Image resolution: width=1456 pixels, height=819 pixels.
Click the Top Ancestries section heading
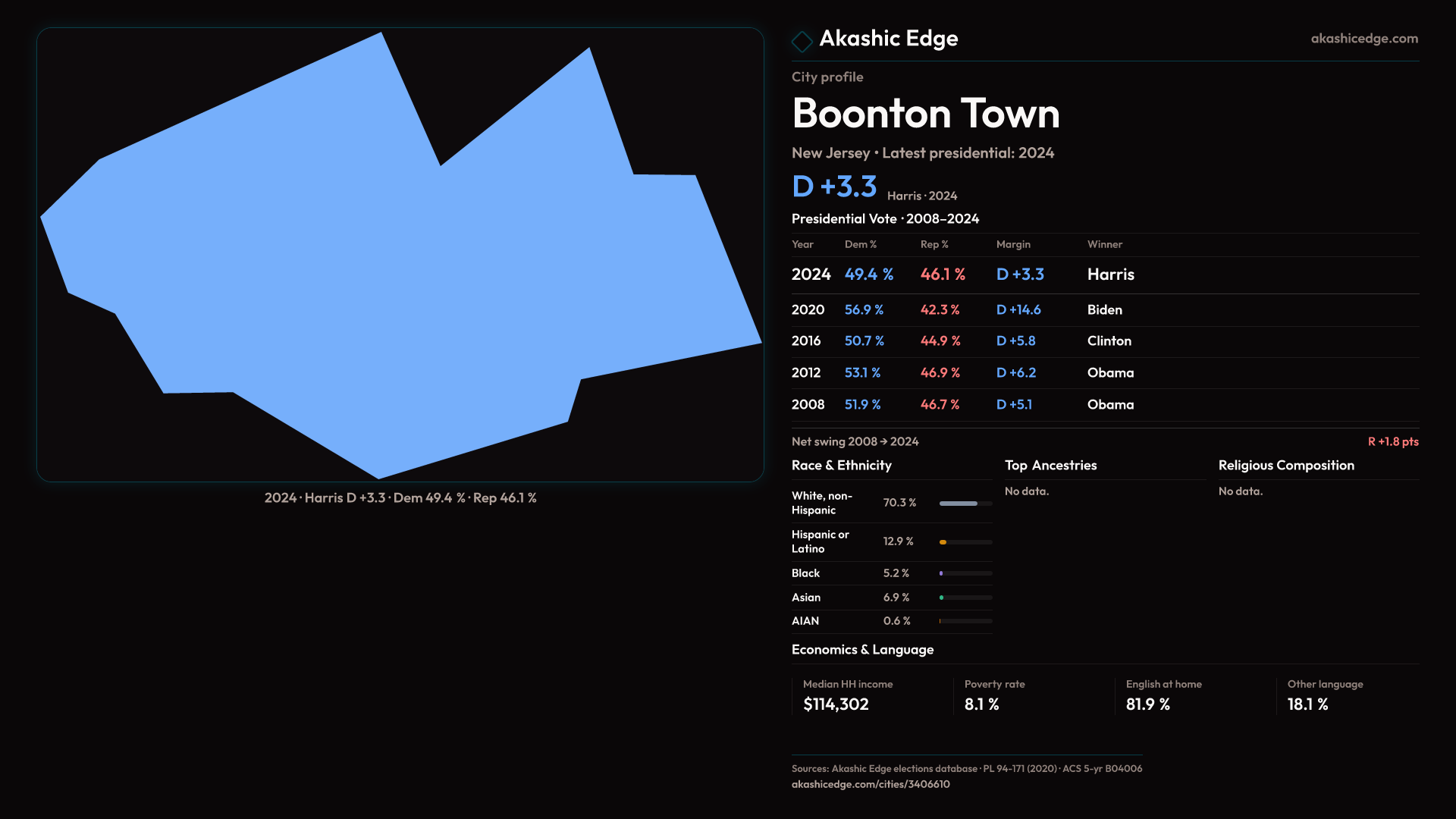(x=1050, y=466)
